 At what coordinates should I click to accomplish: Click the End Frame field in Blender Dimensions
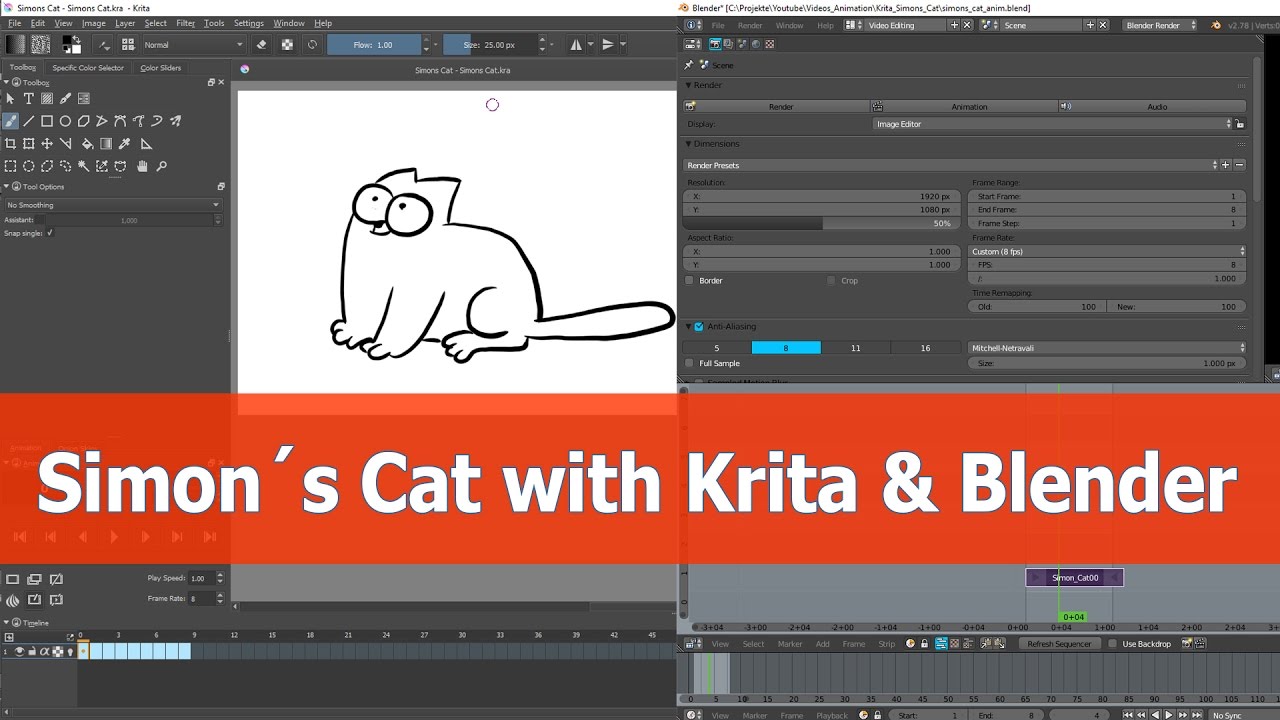coord(1109,210)
